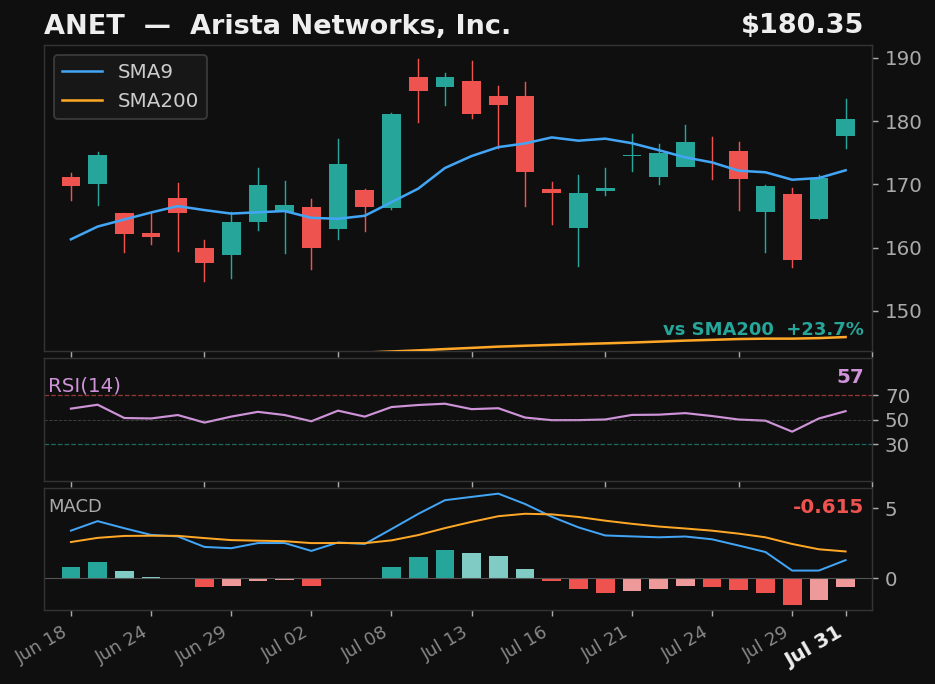Click the largest red MACD histogram bar
The image size is (935, 684).
(792, 592)
